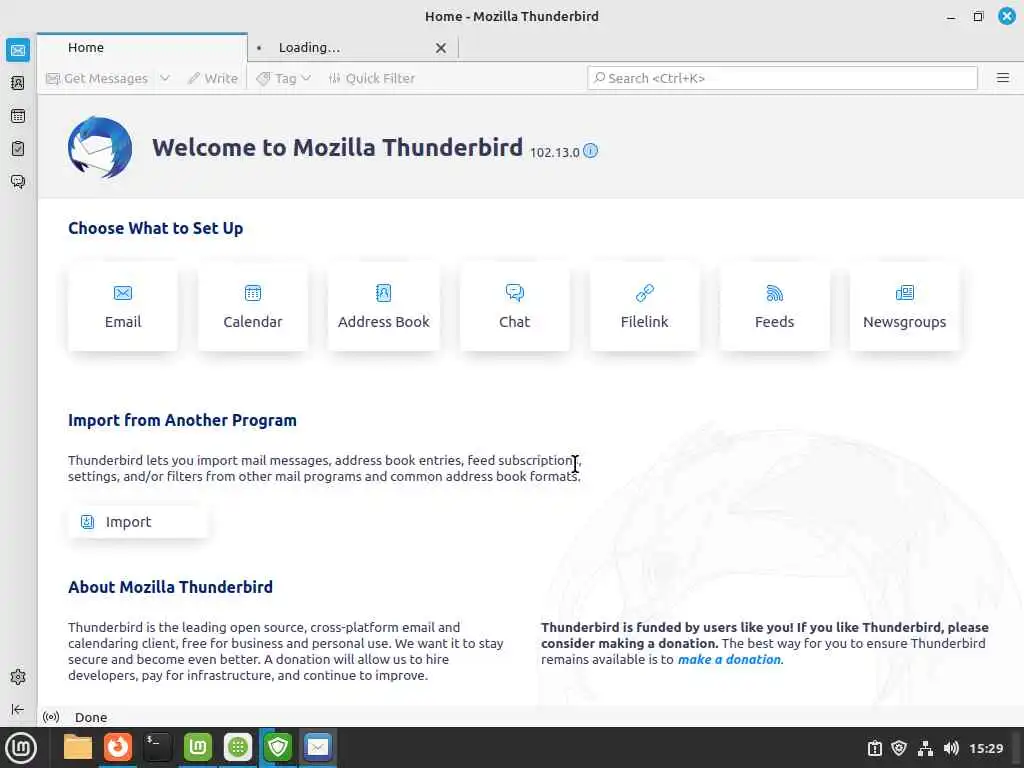
Task: Open the green grid app in taskbar
Action: tap(238, 747)
